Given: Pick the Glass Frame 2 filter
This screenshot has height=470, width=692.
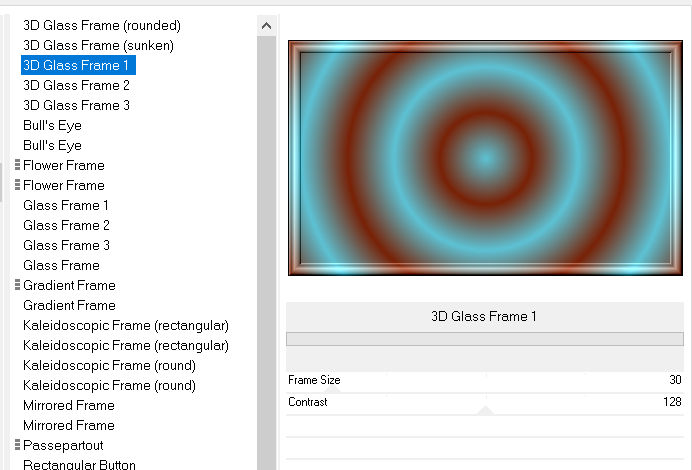Looking at the screenshot, I should coord(66,225).
